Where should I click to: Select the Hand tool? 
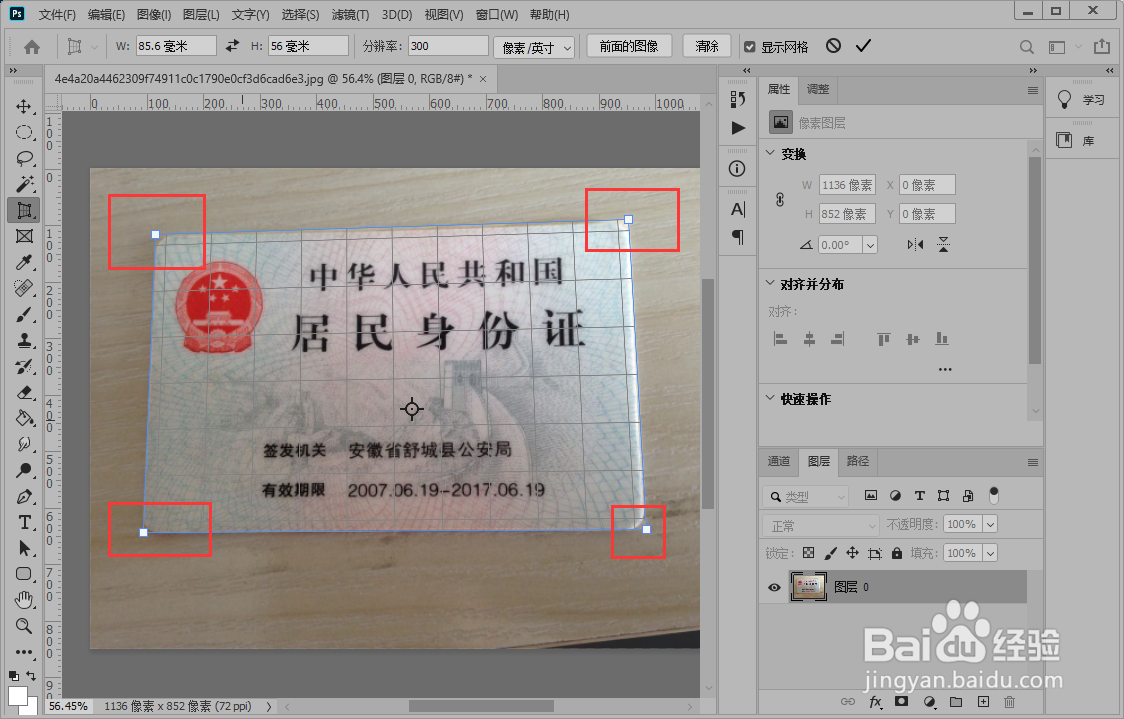(x=24, y=599)
